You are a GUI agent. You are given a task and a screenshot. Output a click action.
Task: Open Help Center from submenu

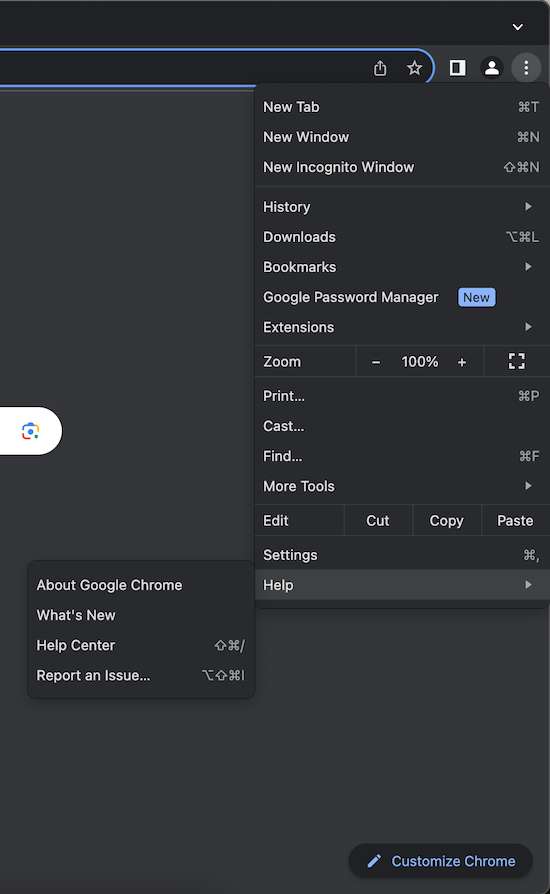click(x=141, y=645)
